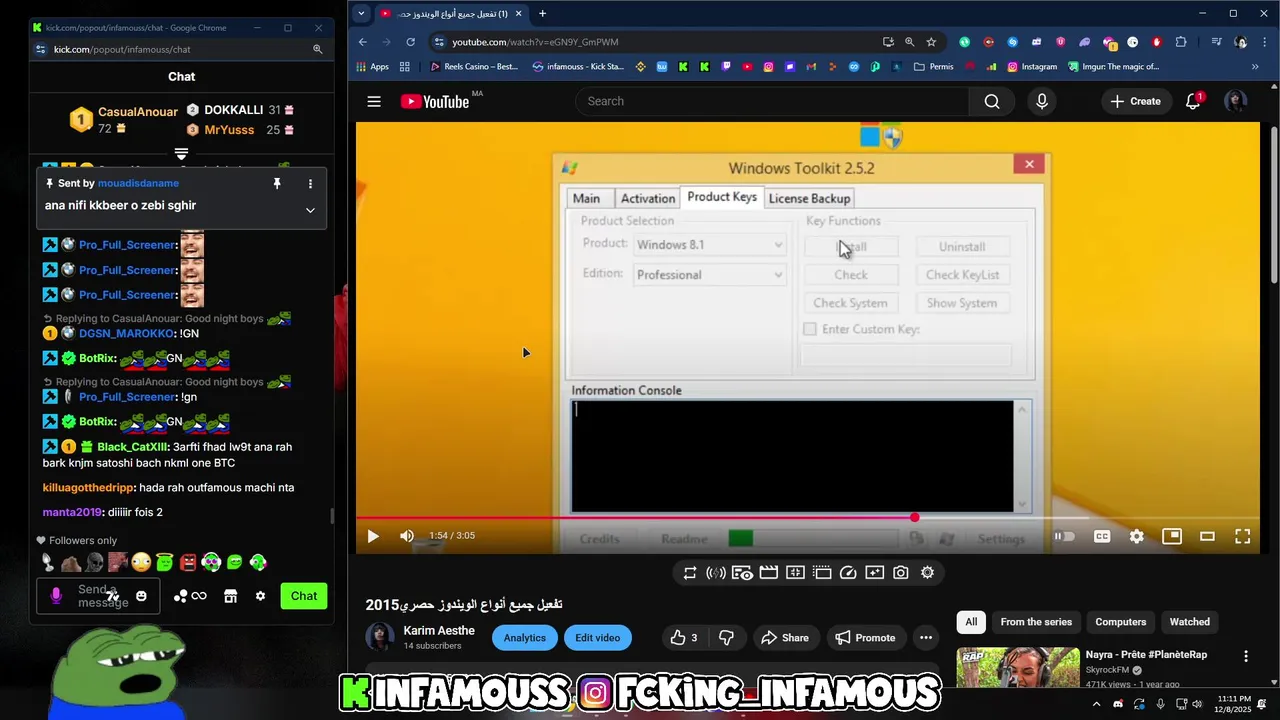This screenshot has width=1280, height=720.
Task: Select From the series filter chip
Action: (1036, 622)
